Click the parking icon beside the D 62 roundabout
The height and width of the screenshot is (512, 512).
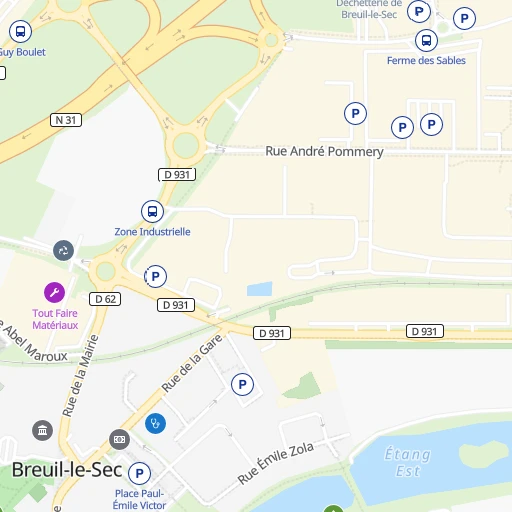coord(155,276)
